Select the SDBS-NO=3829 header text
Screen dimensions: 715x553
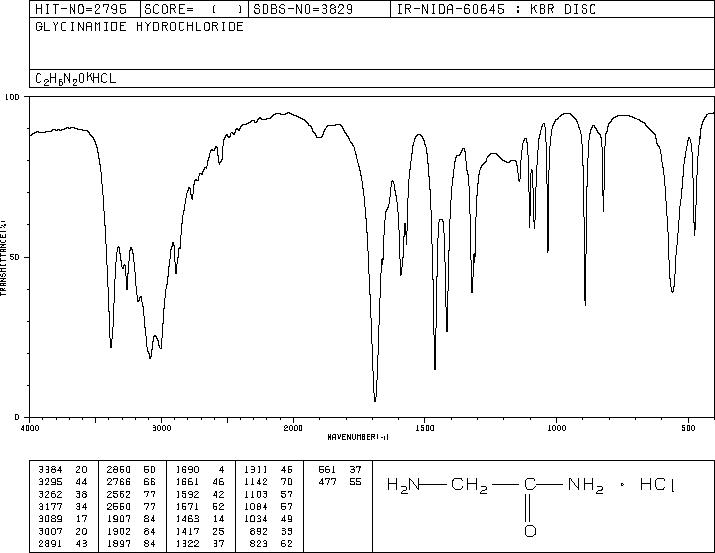303,10
